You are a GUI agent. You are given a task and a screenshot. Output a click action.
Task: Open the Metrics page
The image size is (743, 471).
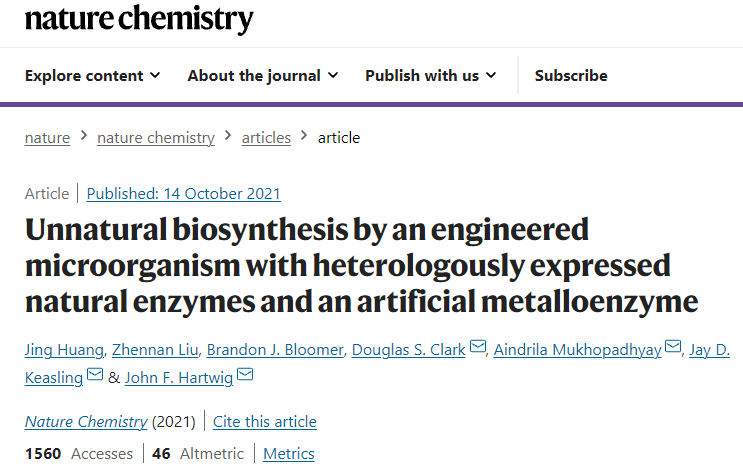[289, 454]
